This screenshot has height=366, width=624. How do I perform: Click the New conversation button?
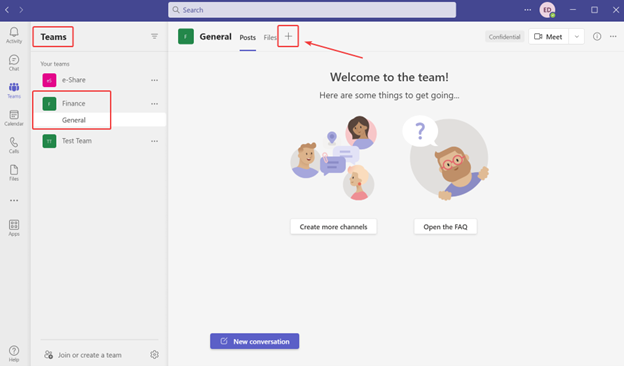point(255,341)
